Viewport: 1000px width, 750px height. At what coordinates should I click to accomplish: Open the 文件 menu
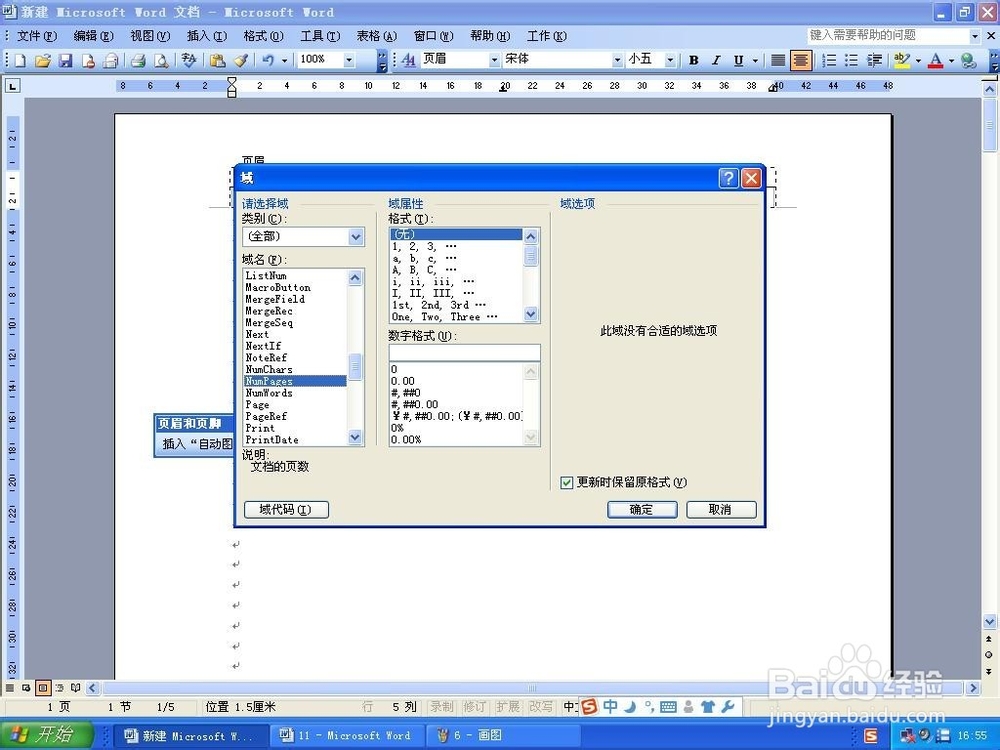pyautogui.click(x=36, y=36)
